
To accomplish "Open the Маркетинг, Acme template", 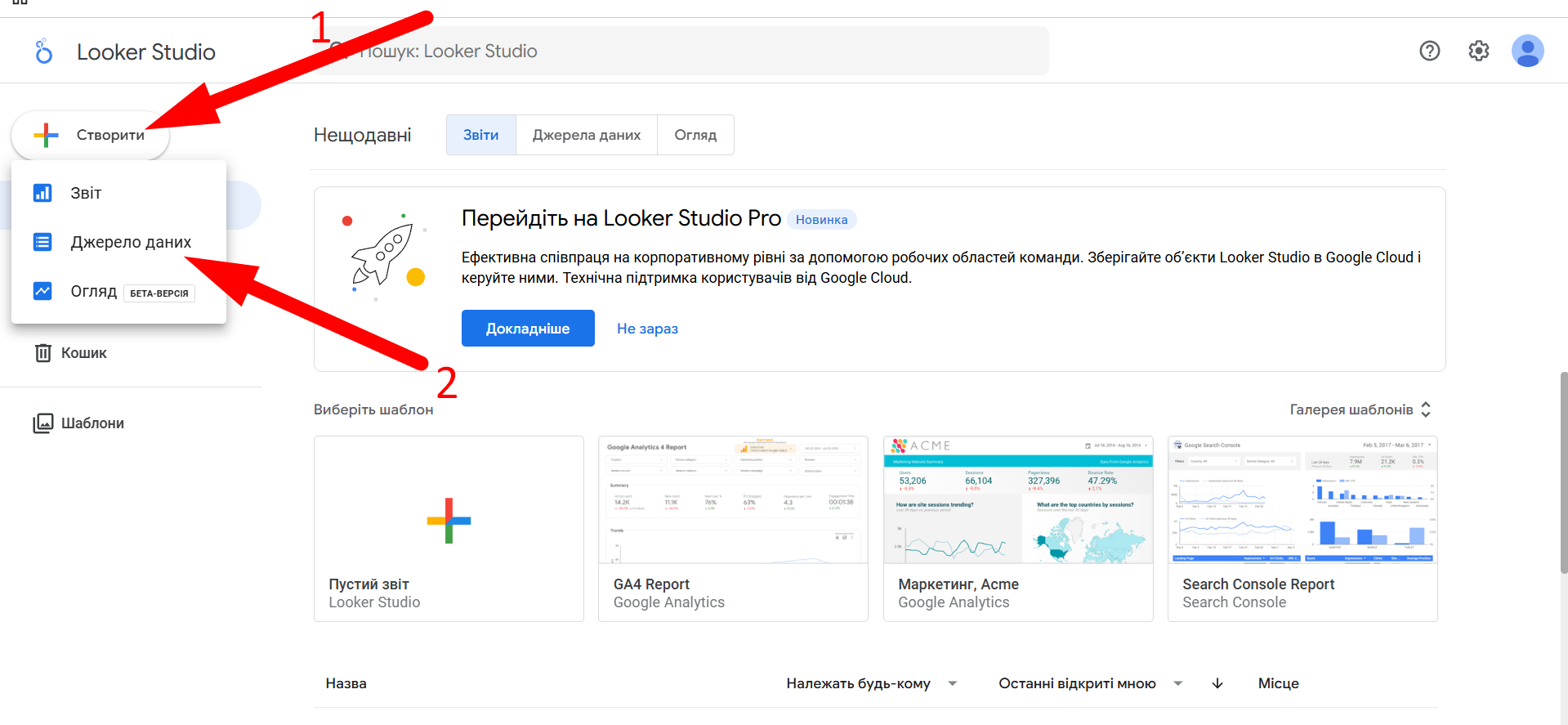I will coord(1018,529).
